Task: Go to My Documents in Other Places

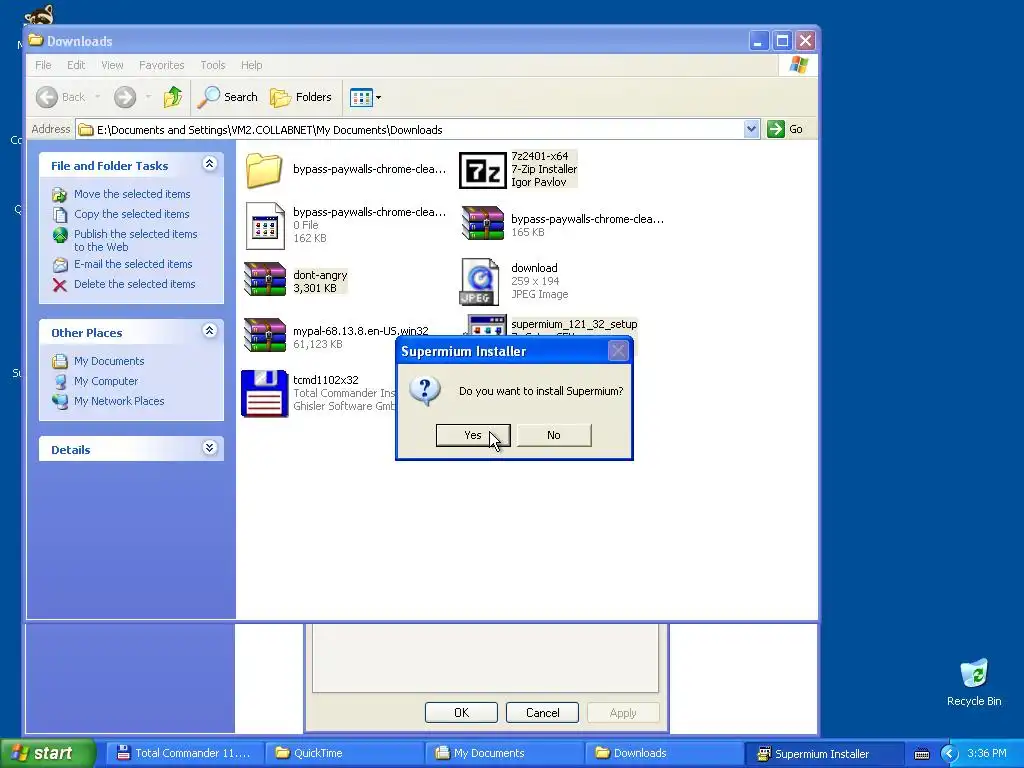Action: [109, 361]
